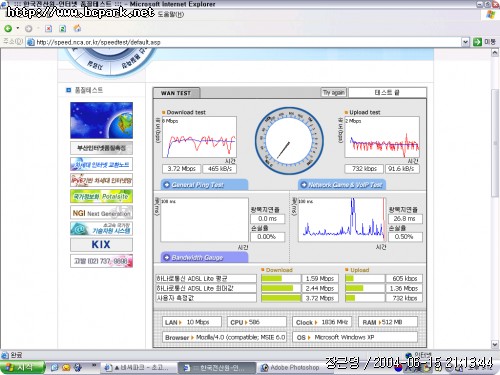The image size is (500, 375).
Task: Click the 0.50% loss rate value
Action: pos(405,237)
